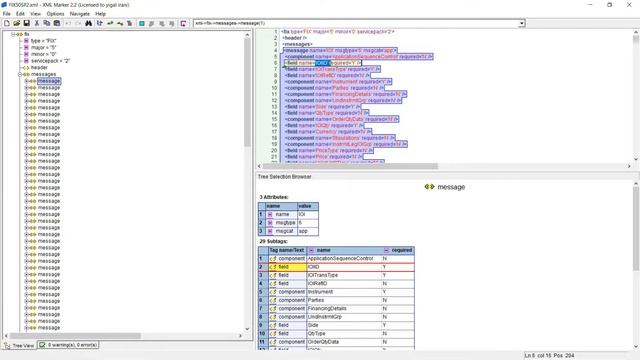
Task: Switch to the Tree View tab
Action: [x=19, y=345]
